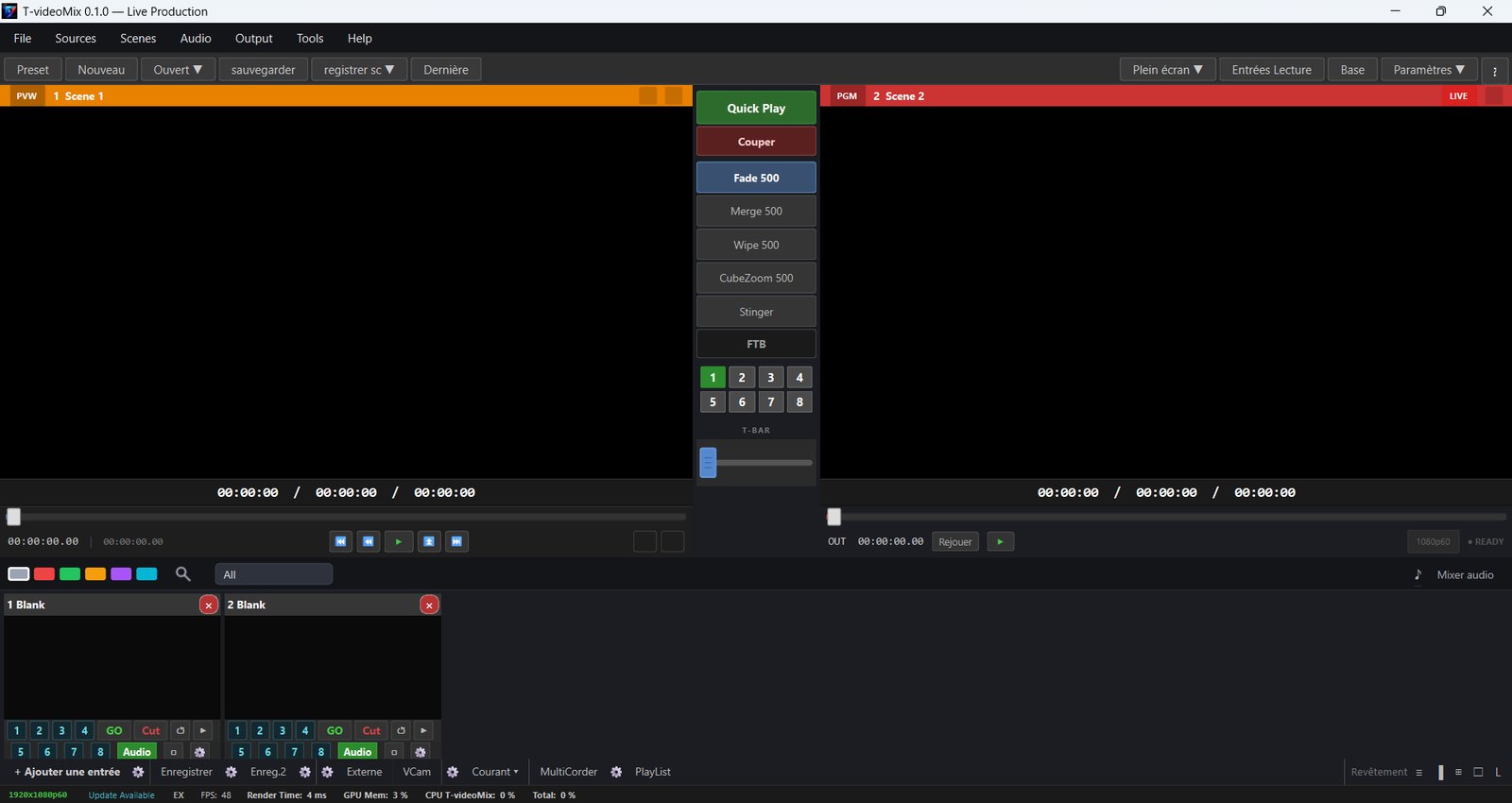Select number 8 in the transition panel
1512x803 pixels.
[799, 401]
